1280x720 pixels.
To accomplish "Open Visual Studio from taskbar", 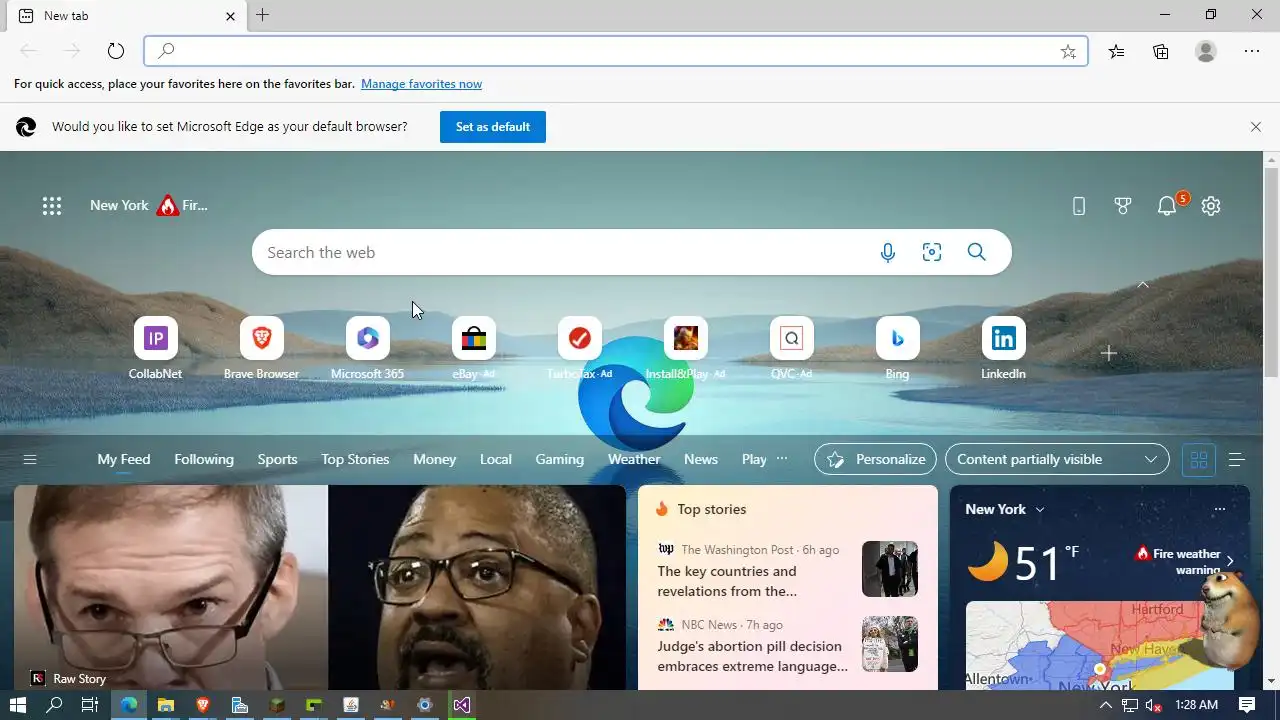I will pos(461,705).
